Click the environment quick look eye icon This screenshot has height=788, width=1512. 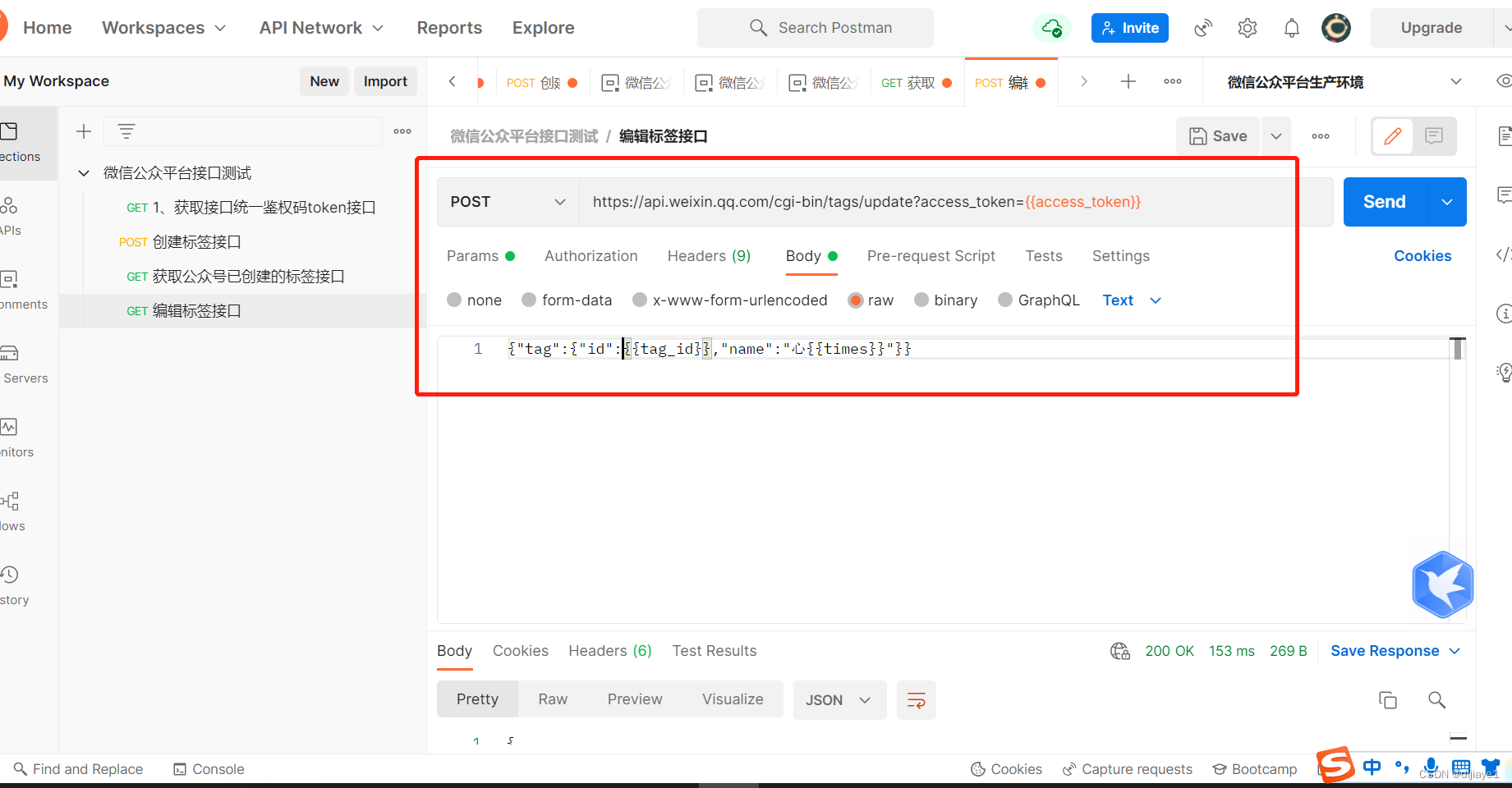pyautogui.click(x=1504, y=81)
